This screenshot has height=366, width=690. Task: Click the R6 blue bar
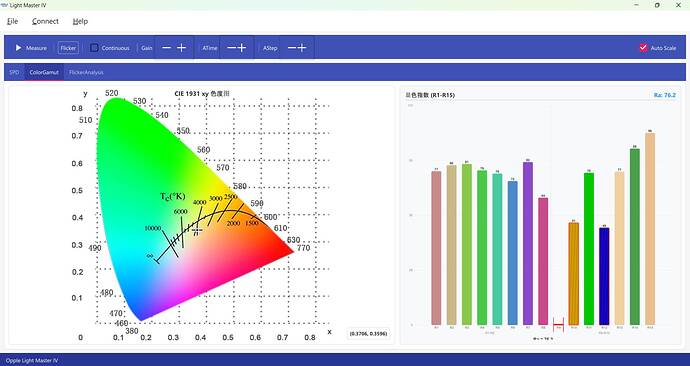(513, 253)
